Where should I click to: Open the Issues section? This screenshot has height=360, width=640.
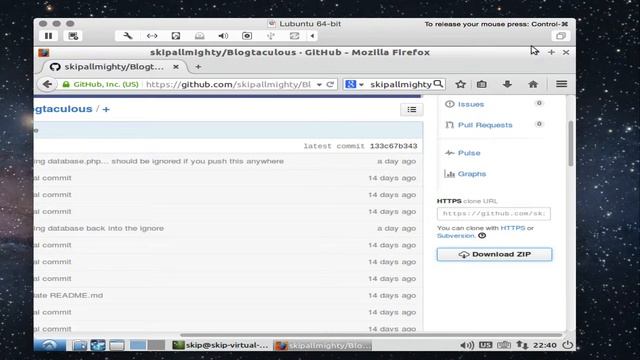(471, 104)
